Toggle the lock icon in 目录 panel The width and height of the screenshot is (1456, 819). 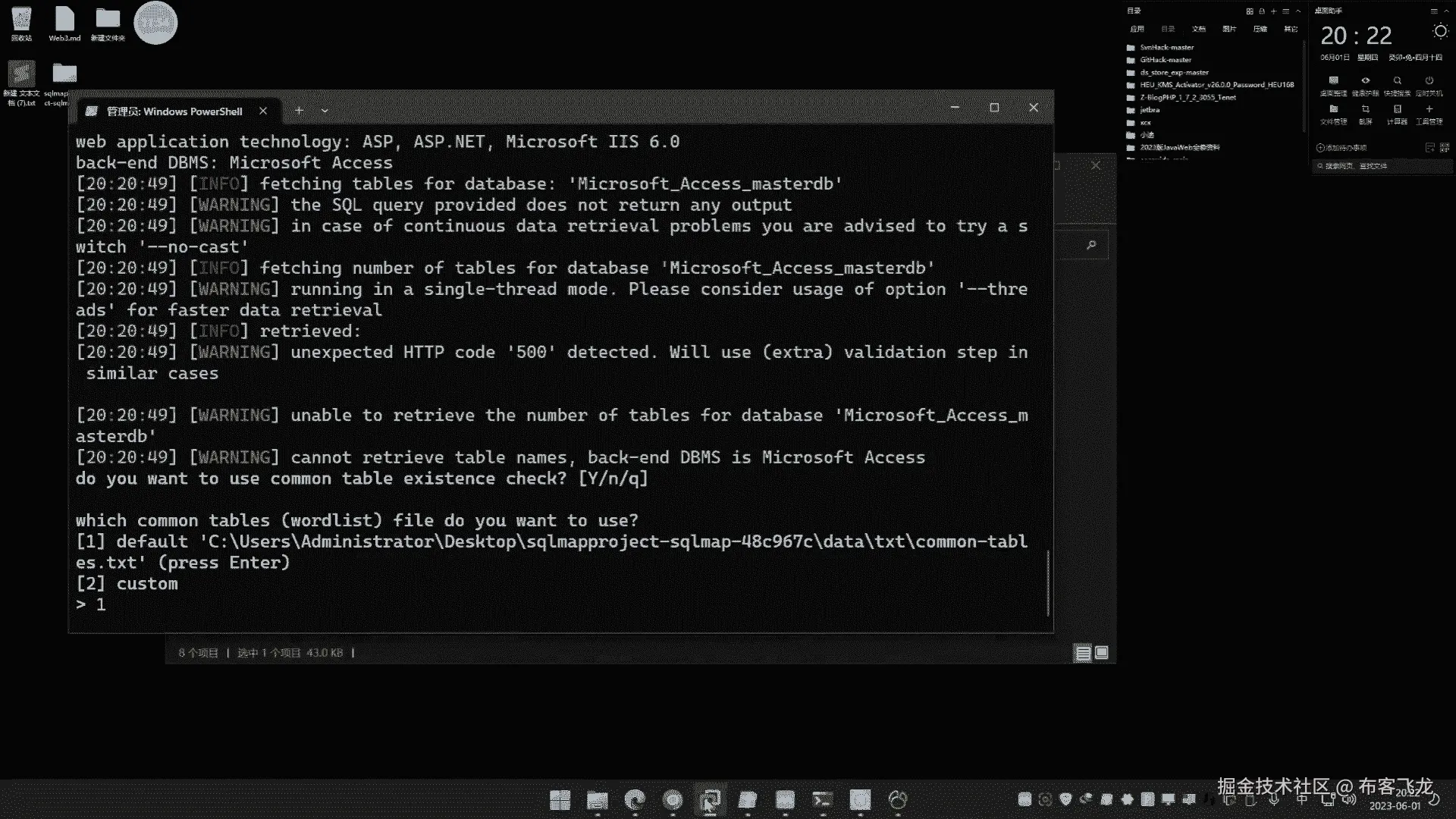point(1262,11)
